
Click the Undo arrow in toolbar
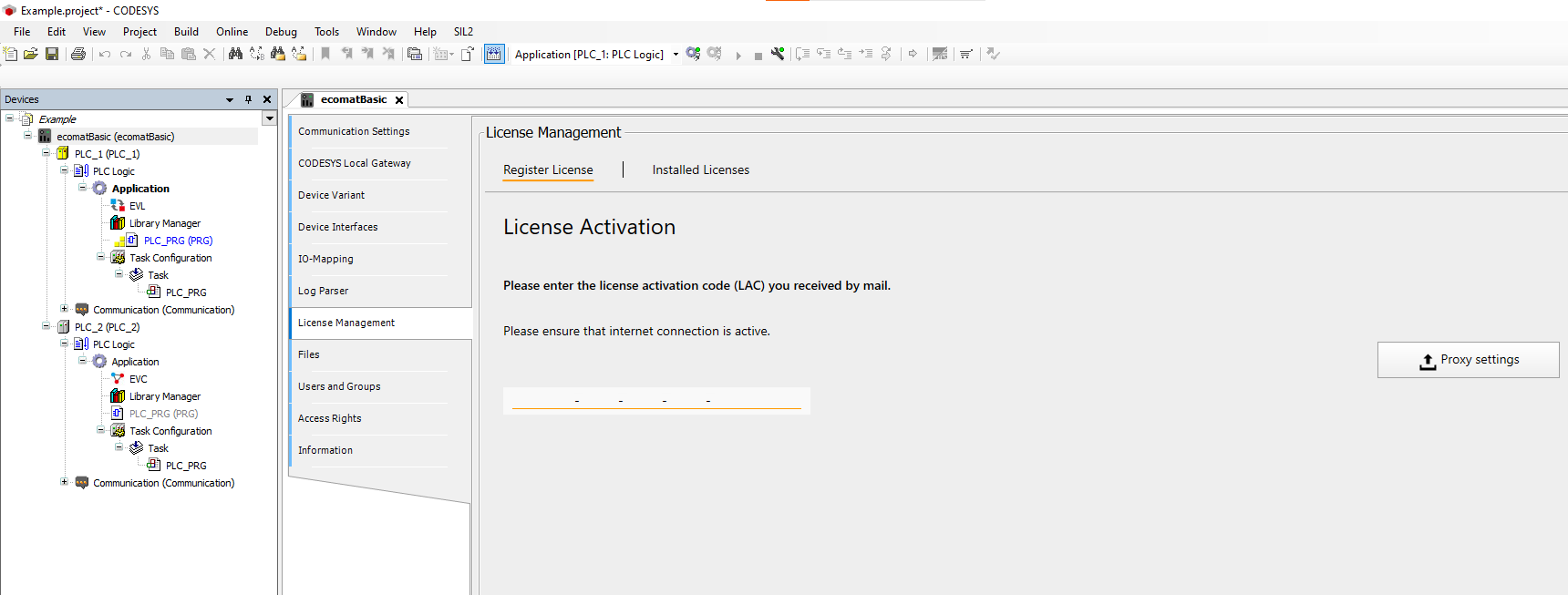[x=105, y=54]
